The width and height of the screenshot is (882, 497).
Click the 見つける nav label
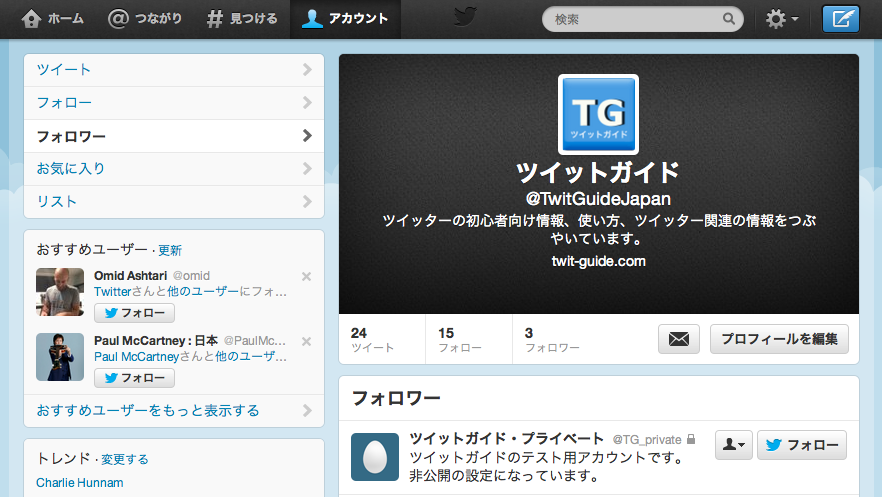click(254, 19)
